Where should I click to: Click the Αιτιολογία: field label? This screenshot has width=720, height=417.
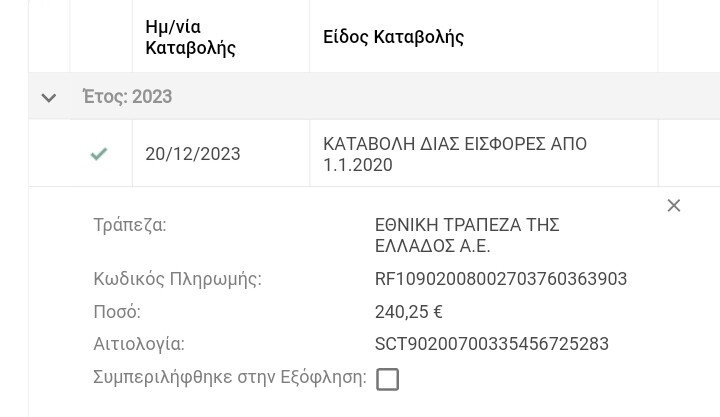[x=139, y=344]
